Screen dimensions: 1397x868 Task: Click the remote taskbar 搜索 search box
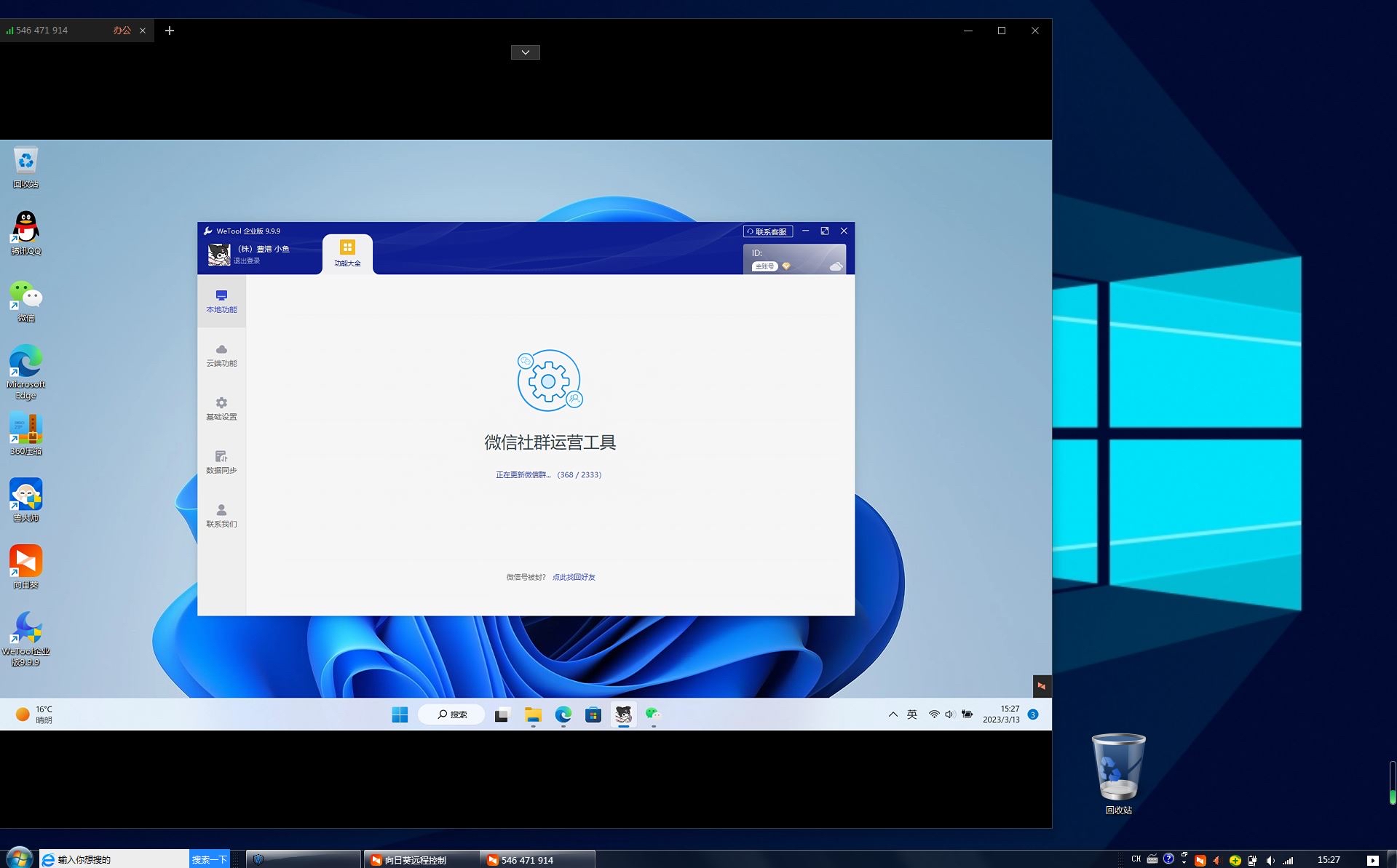(x=452, y=714)
